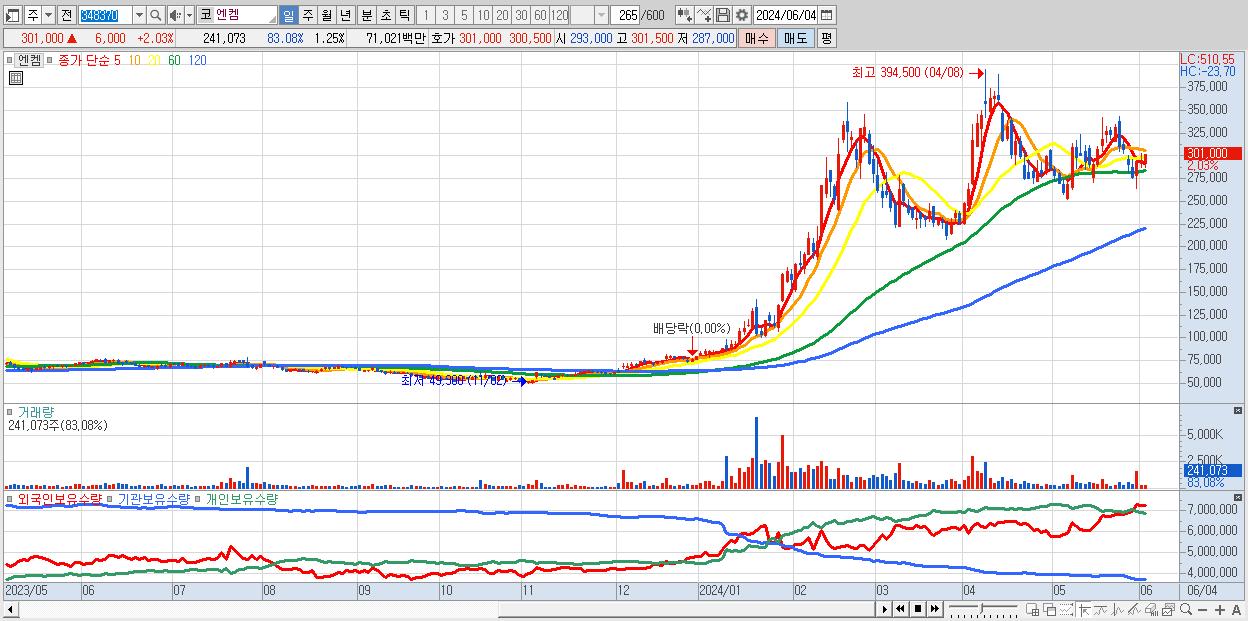Edit the stock code field 348370
This screenshot has height=621, width=1248.
(x=105, y=15)
